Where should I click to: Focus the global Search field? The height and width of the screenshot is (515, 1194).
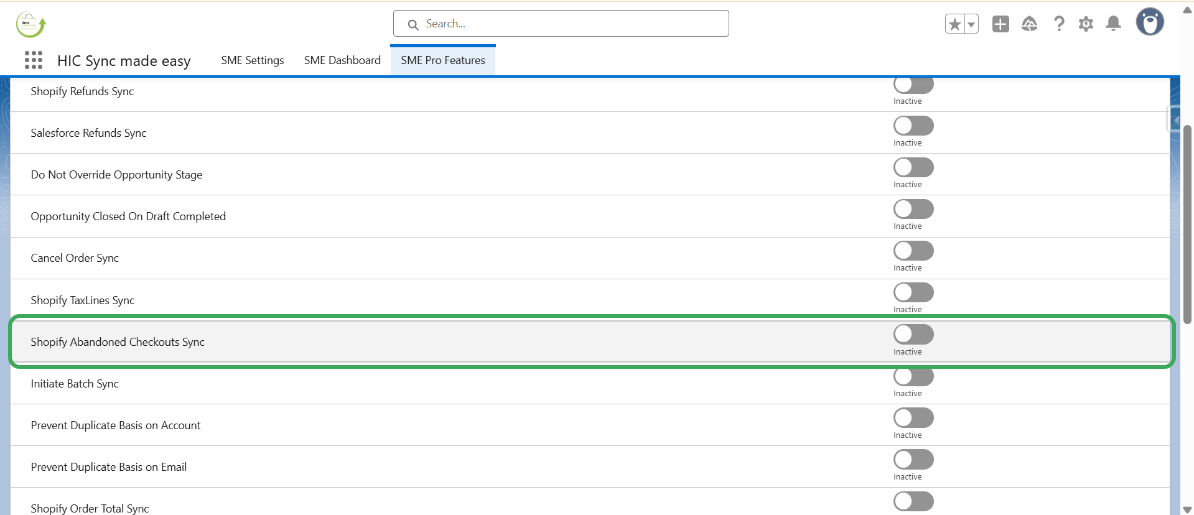click(561, 24)
